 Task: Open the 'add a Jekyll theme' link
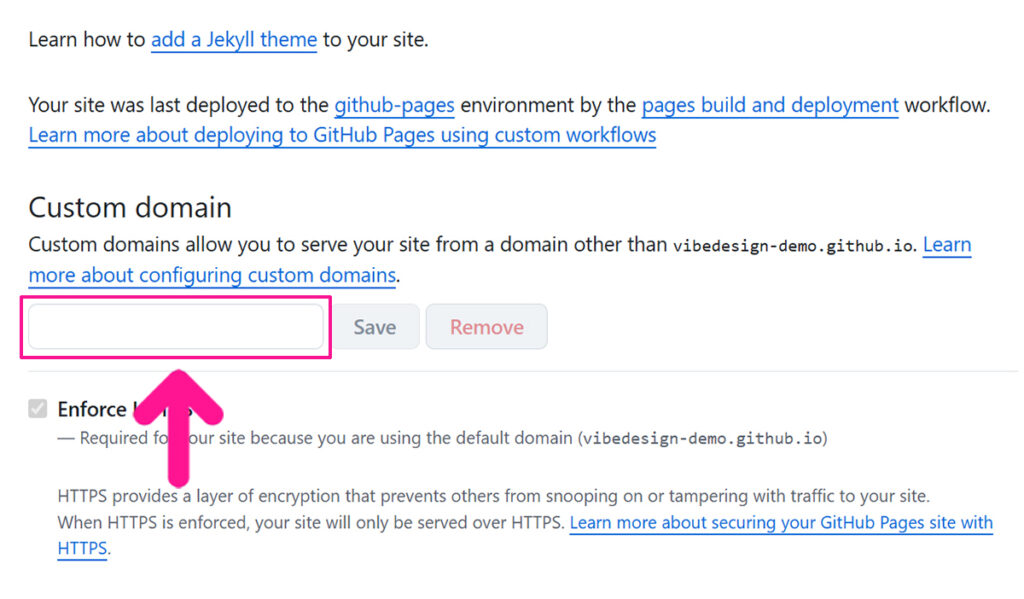234,40
